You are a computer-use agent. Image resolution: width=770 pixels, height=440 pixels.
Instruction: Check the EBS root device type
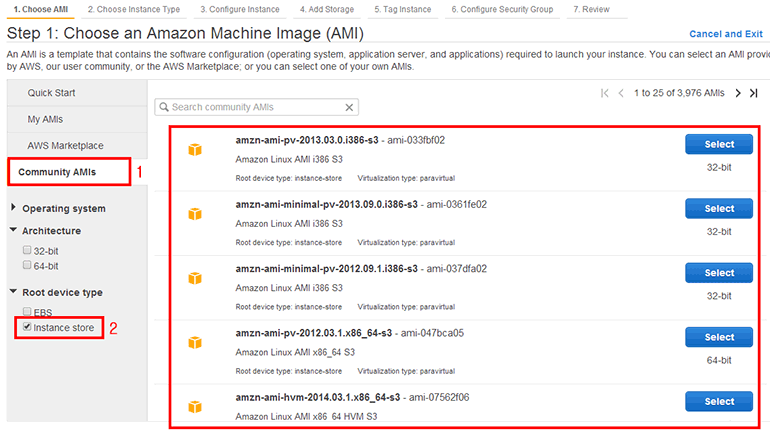(x=27, y=312)
